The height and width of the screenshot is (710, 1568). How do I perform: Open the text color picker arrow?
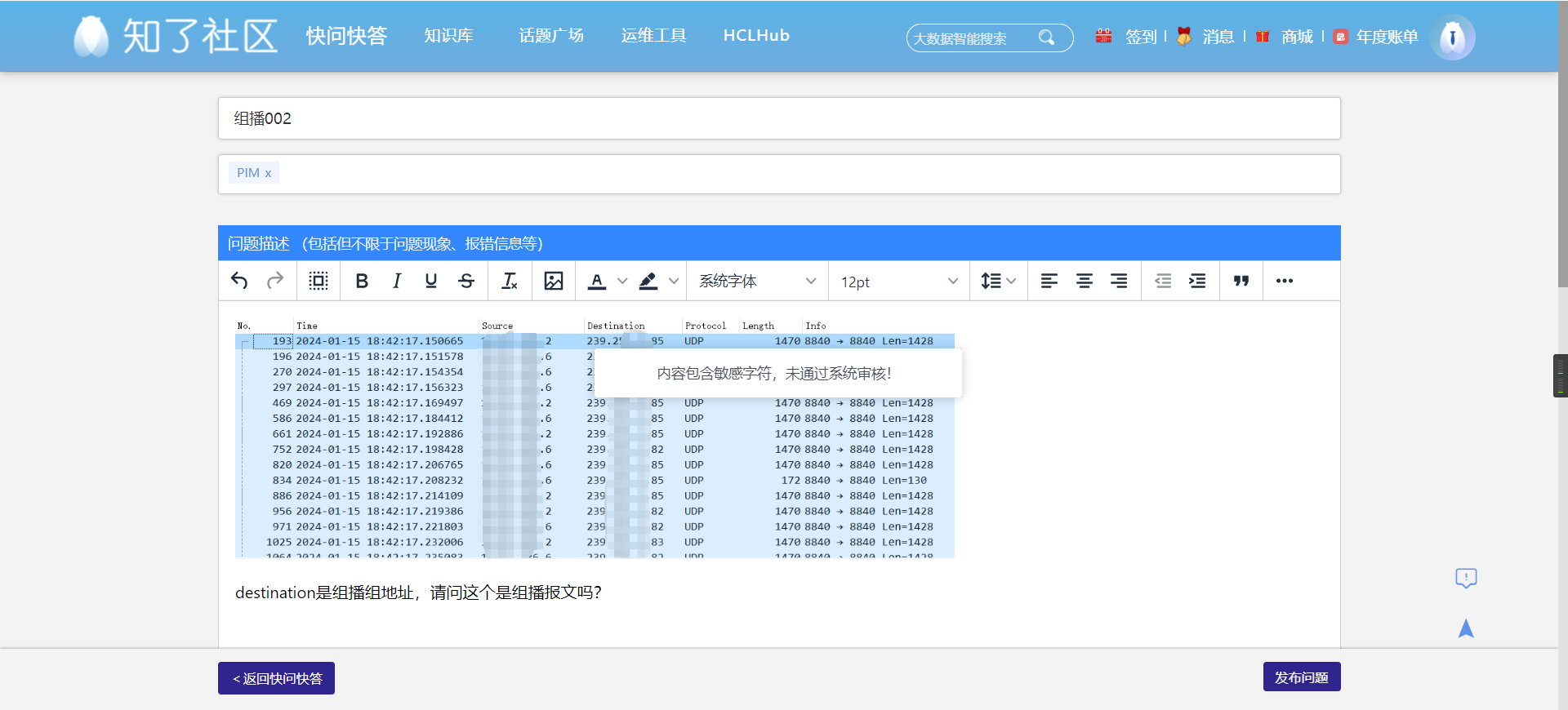click(x=622, y=281)
